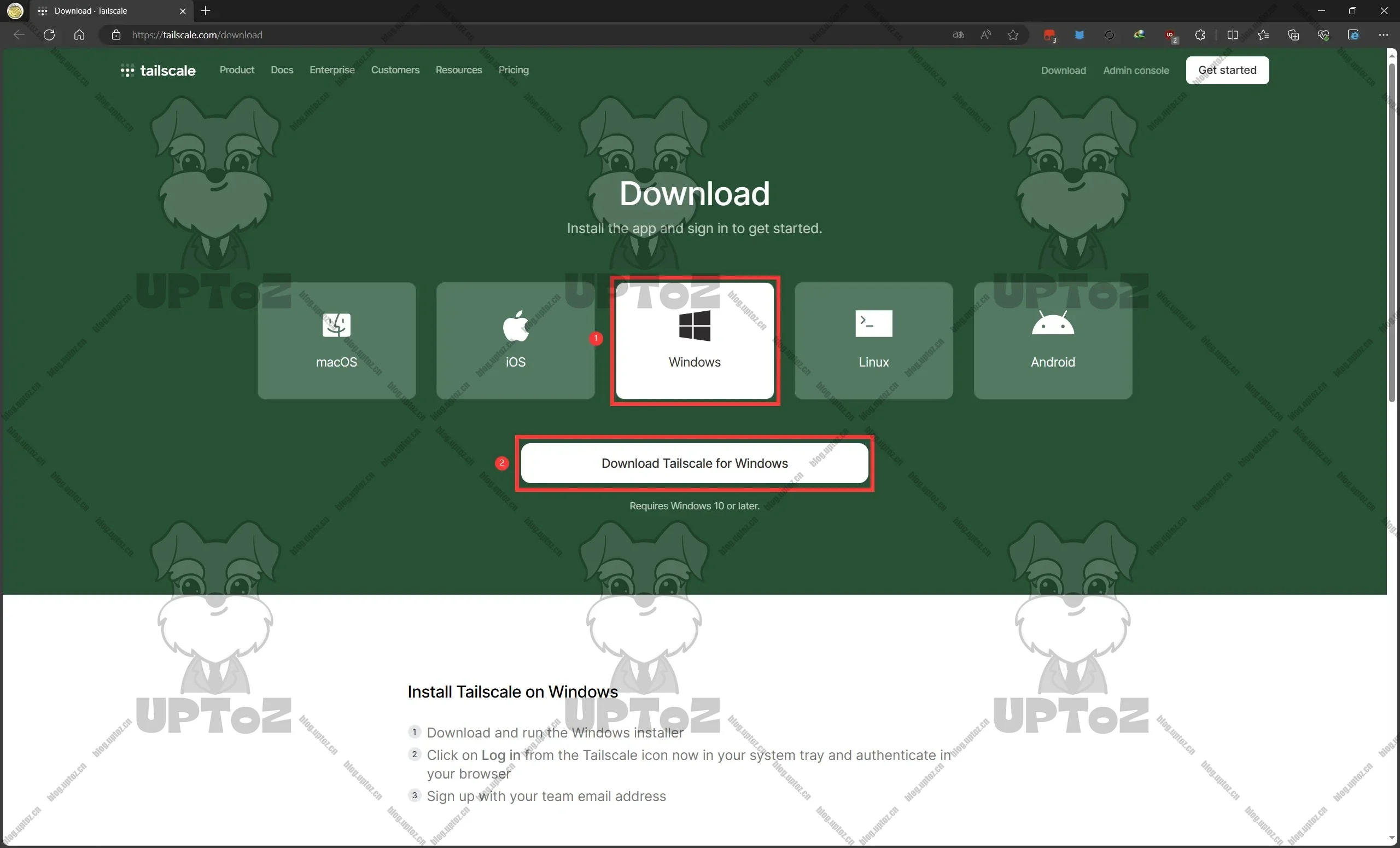Click the page vertical scrollbar

pos(1392,233)
